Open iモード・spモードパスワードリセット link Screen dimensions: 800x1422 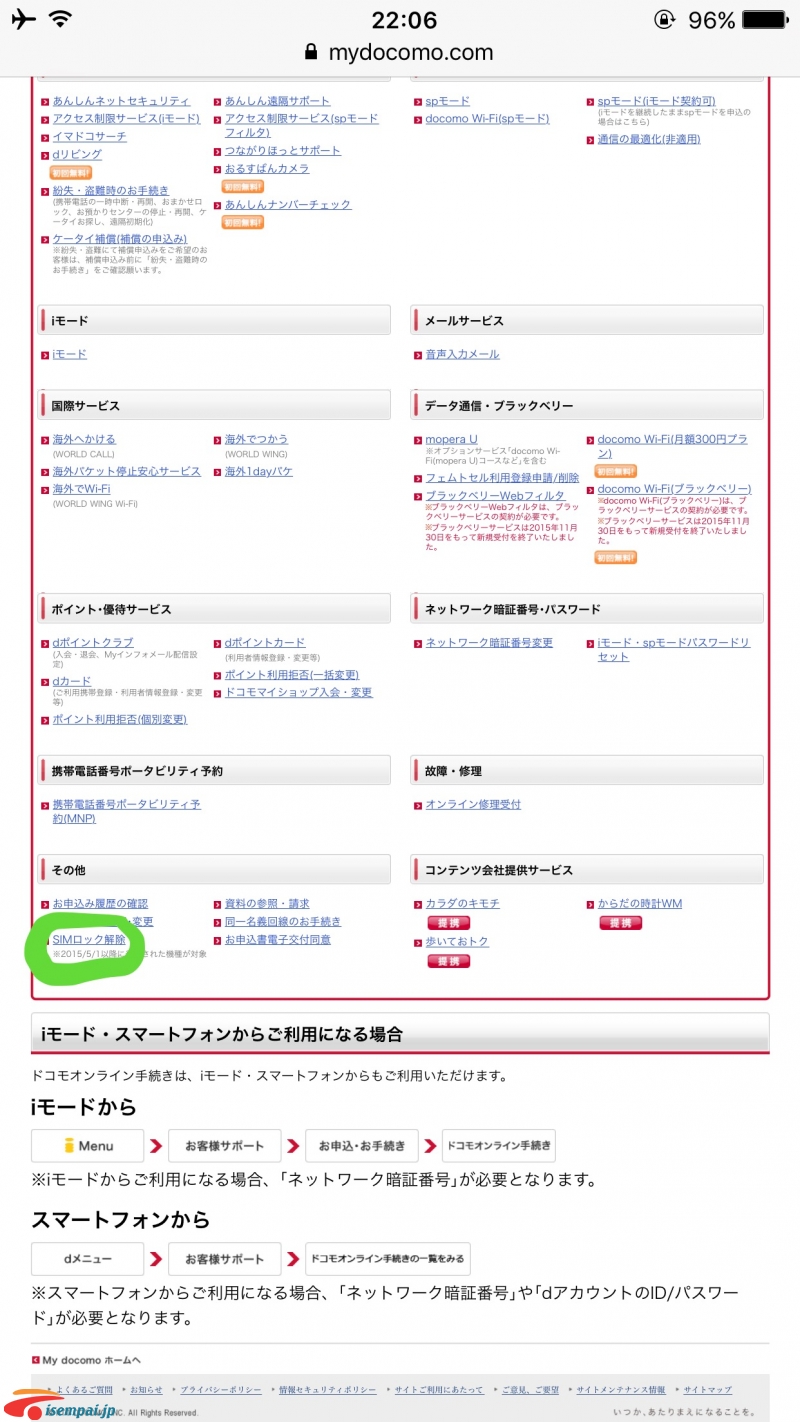tap(673, 649)
